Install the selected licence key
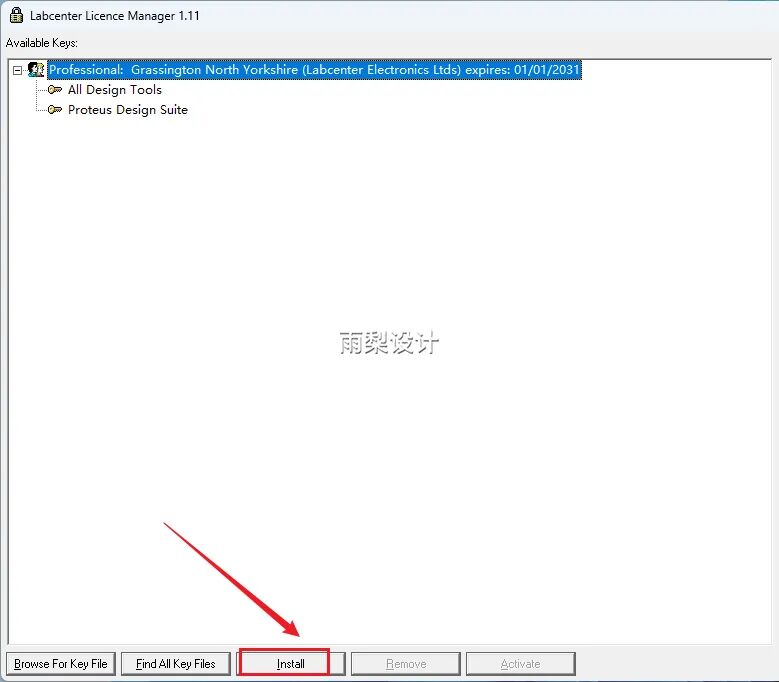 click(x=291, y=664)
